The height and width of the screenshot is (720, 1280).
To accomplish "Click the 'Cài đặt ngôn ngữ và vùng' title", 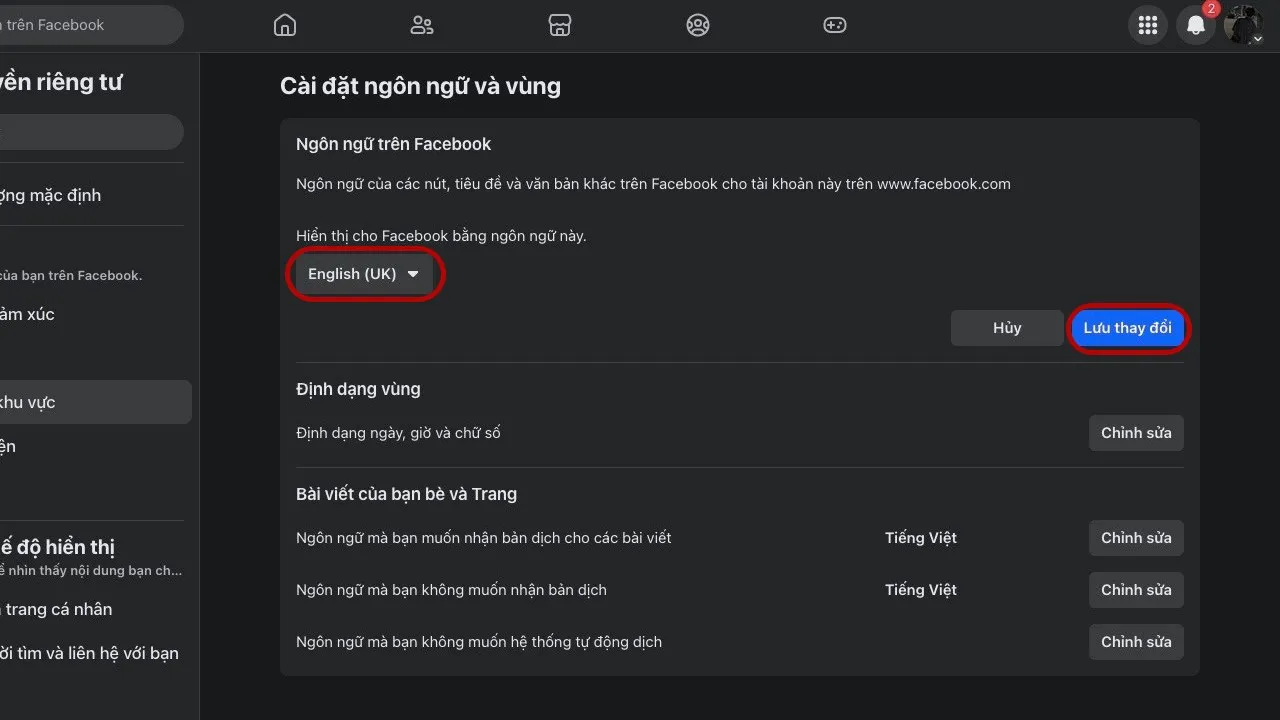I will click(420, 86).
